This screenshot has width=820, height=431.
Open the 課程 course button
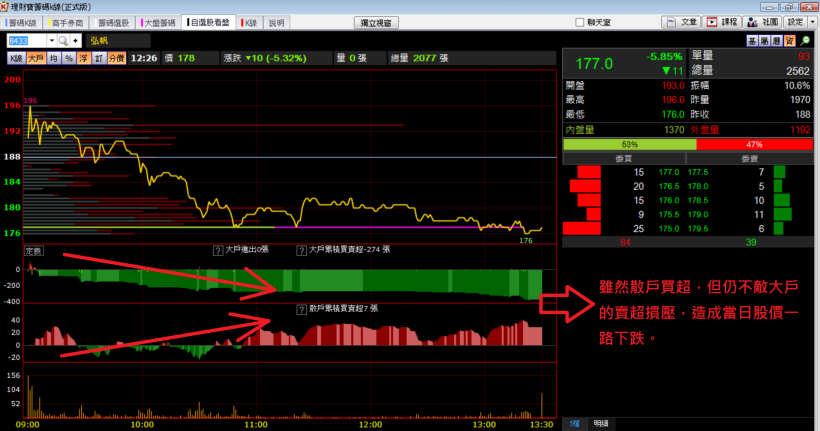(722, 22)
